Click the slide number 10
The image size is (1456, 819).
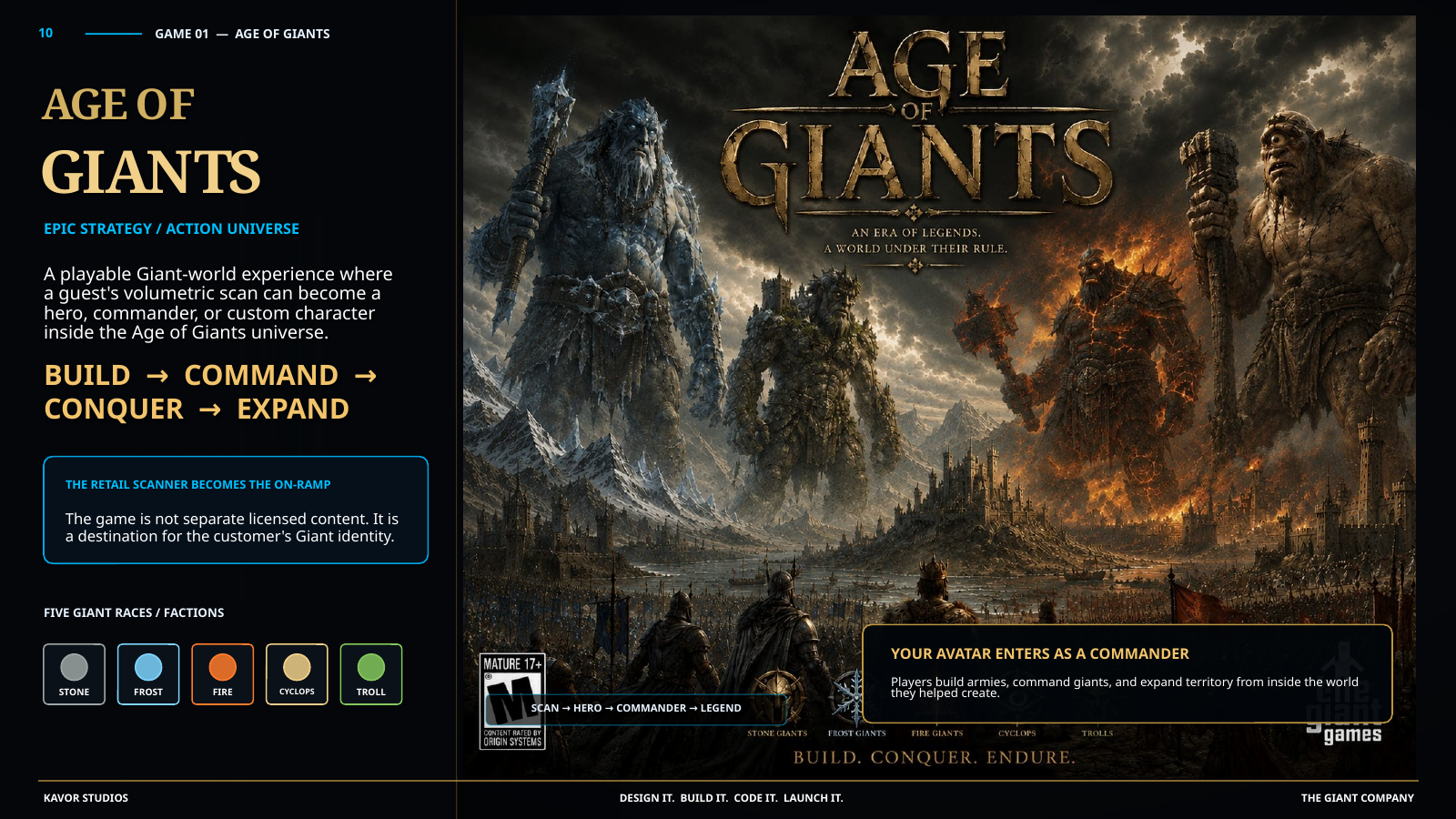point(45,33)
